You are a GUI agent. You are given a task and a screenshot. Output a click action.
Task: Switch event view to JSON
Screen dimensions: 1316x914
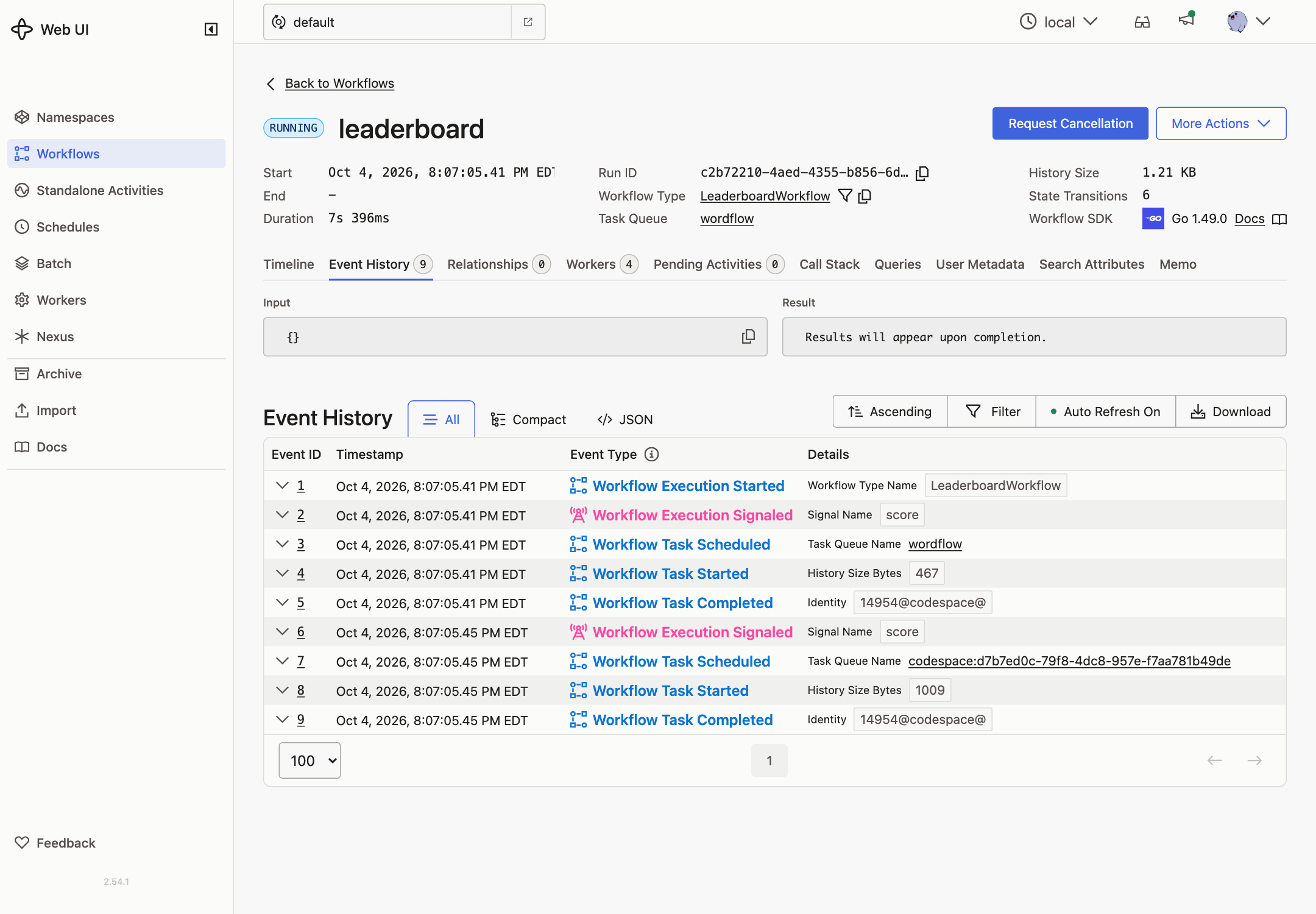625,419
